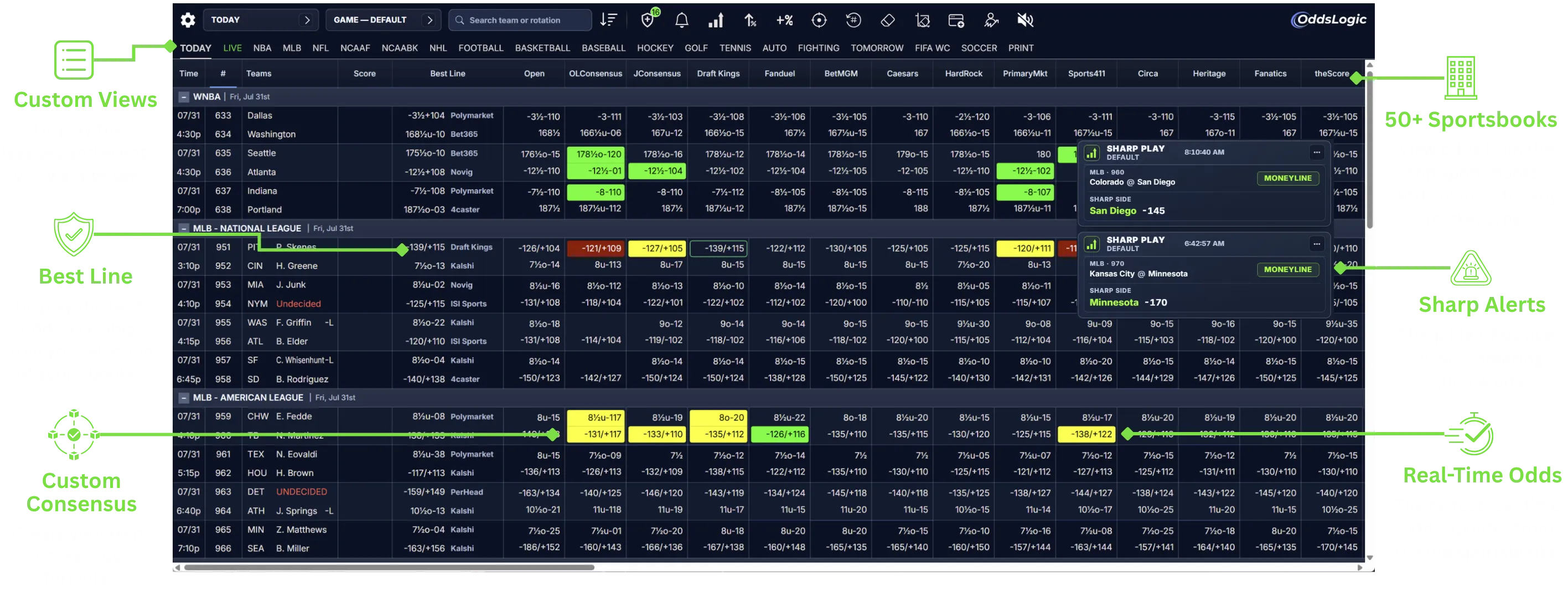Click chart icon on Kansas City Sharp Play alert
The height and width of the screenshot is (591, 1568).
1091,244
